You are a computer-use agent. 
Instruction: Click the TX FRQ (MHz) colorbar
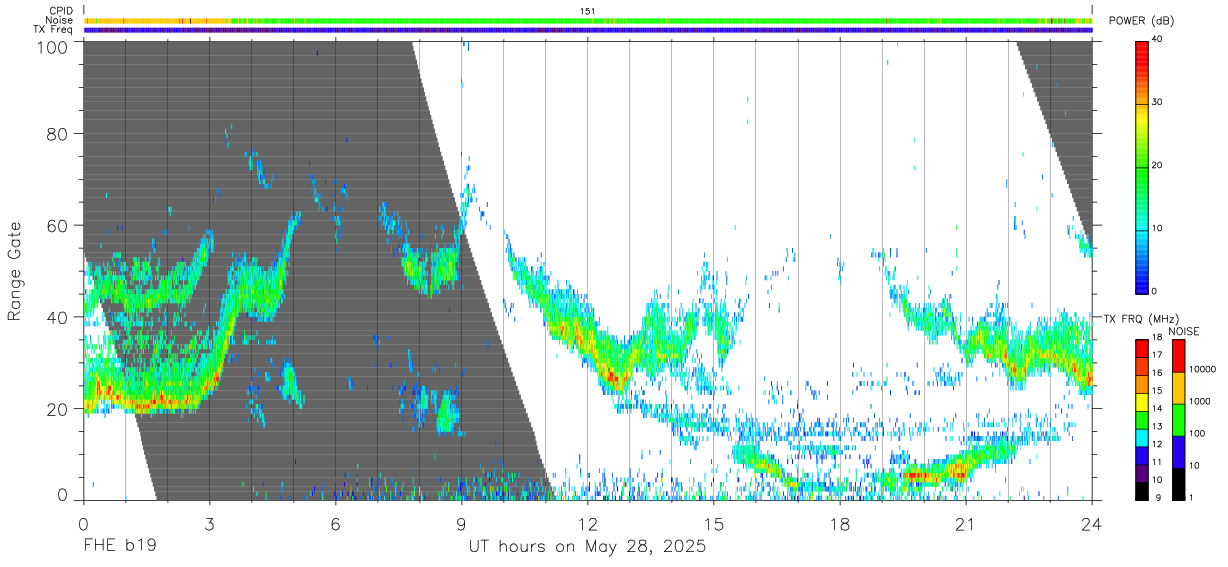click(1142, 419)
